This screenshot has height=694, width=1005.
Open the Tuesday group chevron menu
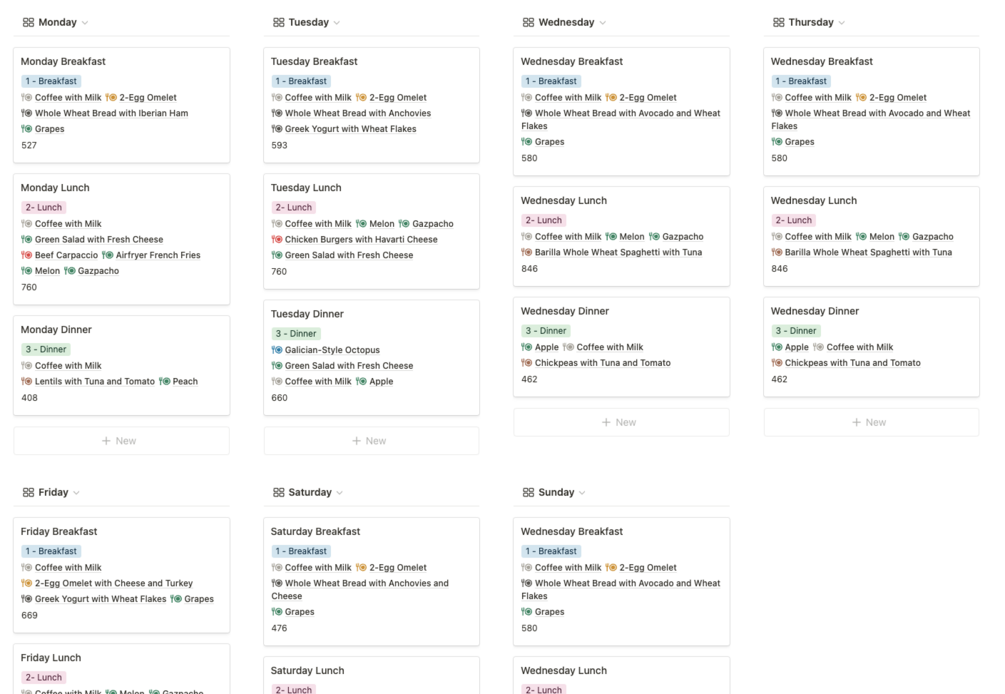tap(337, 22)
